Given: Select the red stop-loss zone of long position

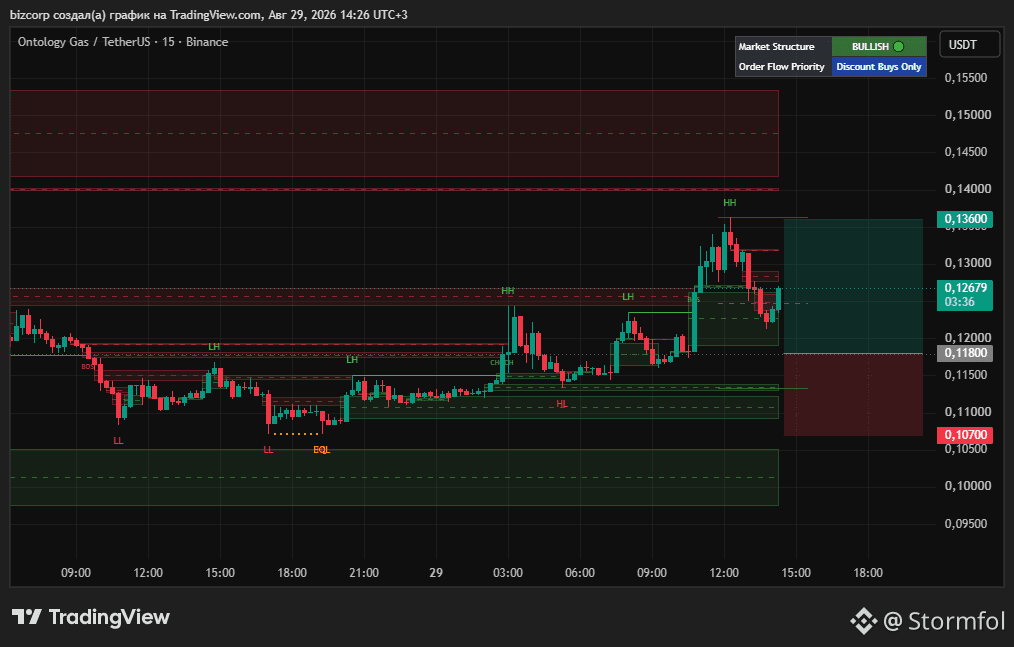Looking at the screenshot, I should (853, 395).
